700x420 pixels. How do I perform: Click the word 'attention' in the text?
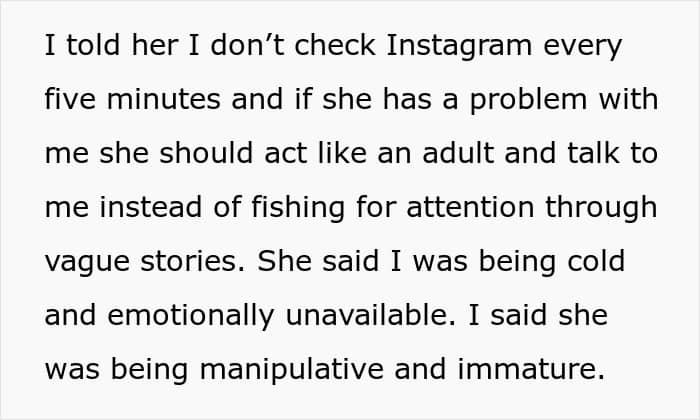click(470, 207)
